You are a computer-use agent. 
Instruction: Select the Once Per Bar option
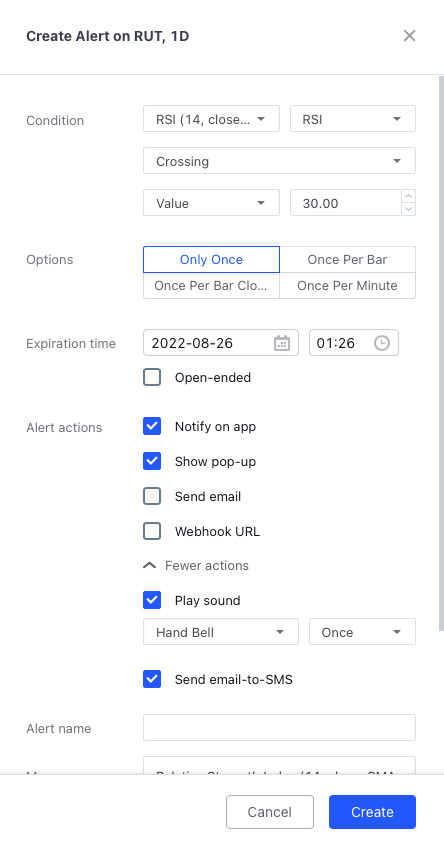[347, 259]
